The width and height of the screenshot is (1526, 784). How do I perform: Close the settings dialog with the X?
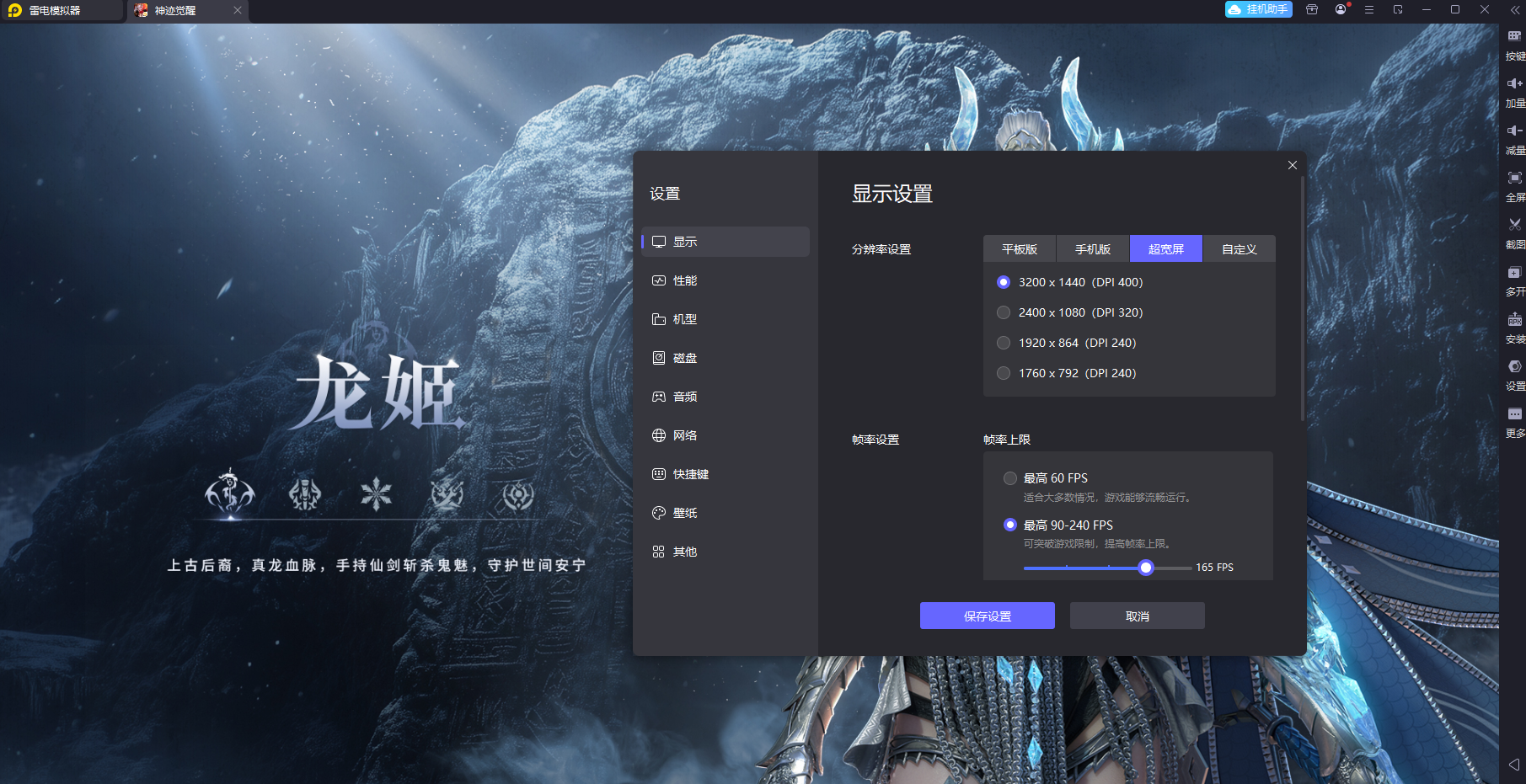(x=1293, y=165)
